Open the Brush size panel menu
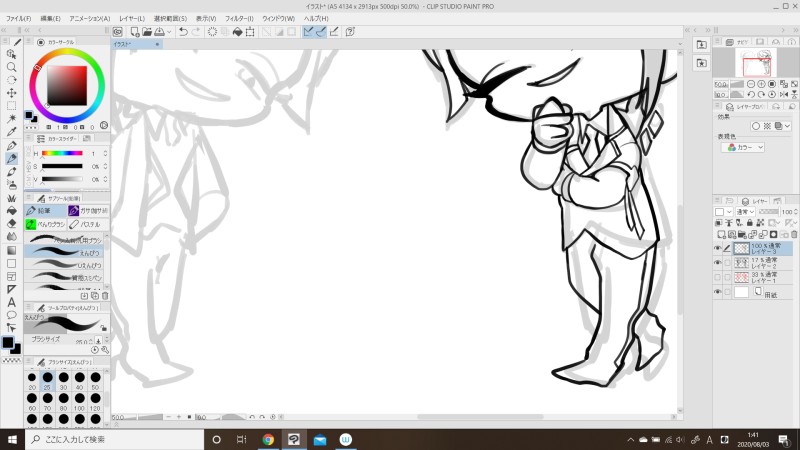The image size is (800, 450). 29,362
